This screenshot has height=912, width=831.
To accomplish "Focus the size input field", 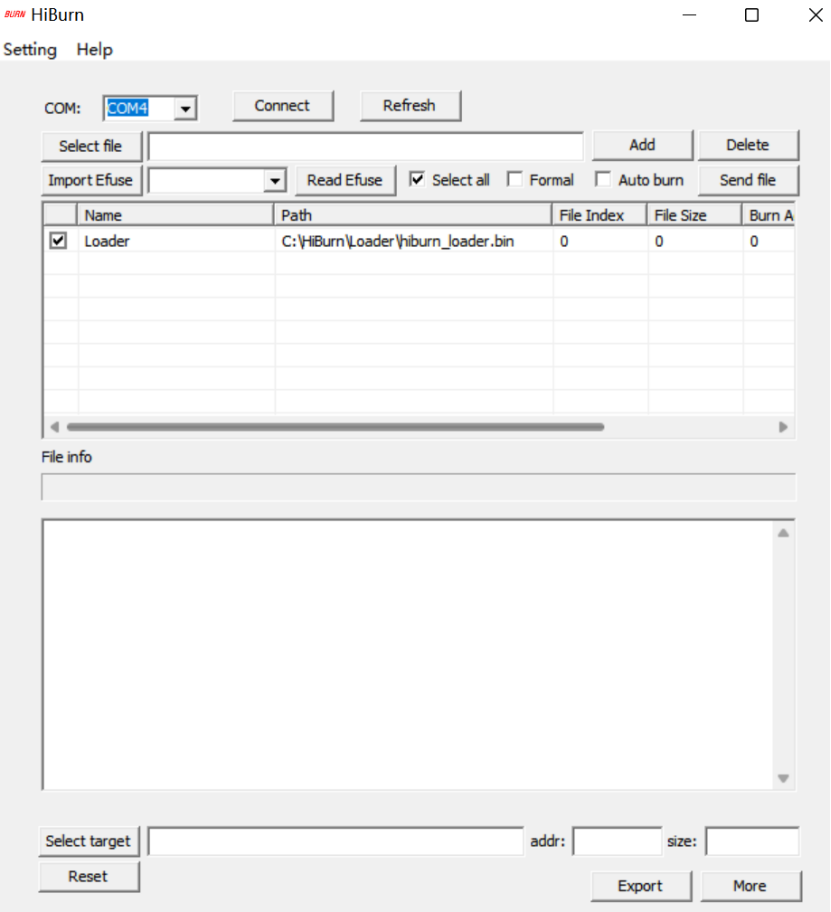I will (x=752, y=842).
